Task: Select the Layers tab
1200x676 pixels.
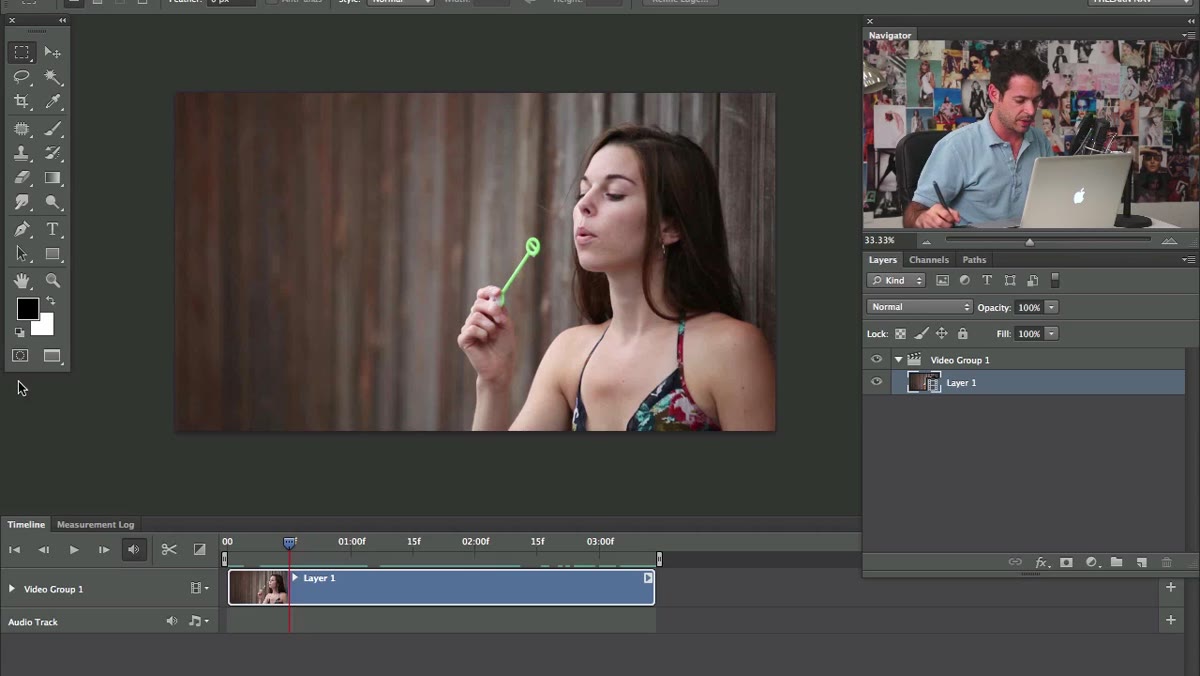Action: tap(883, 260)
